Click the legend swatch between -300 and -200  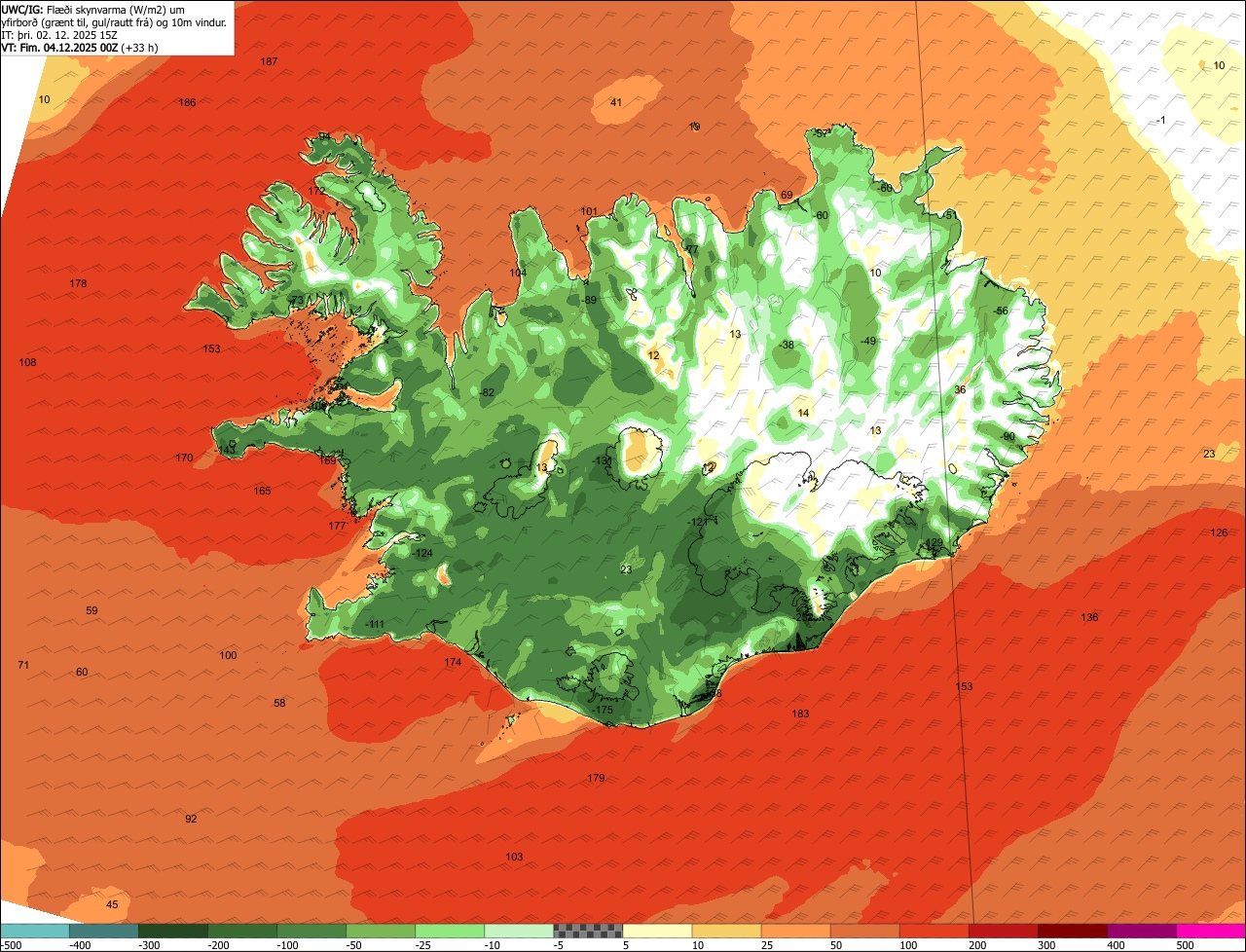173,931
